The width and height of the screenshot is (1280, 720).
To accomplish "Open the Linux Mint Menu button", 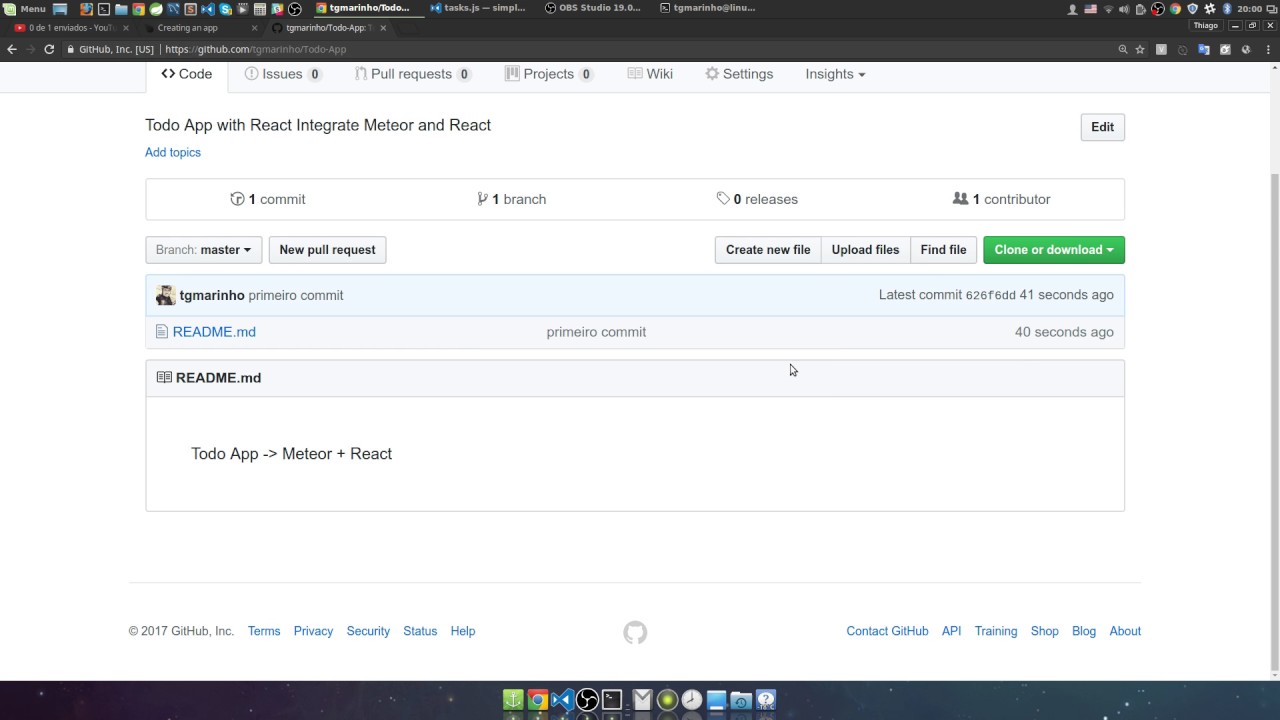I will click(x=25, y=9).
